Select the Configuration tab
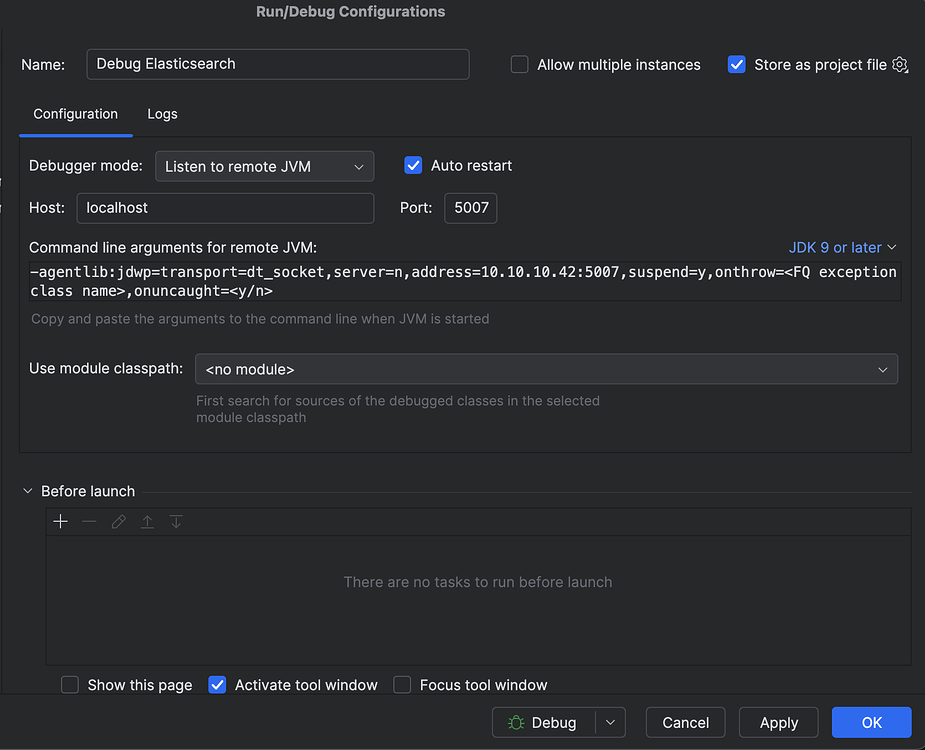 75,114
